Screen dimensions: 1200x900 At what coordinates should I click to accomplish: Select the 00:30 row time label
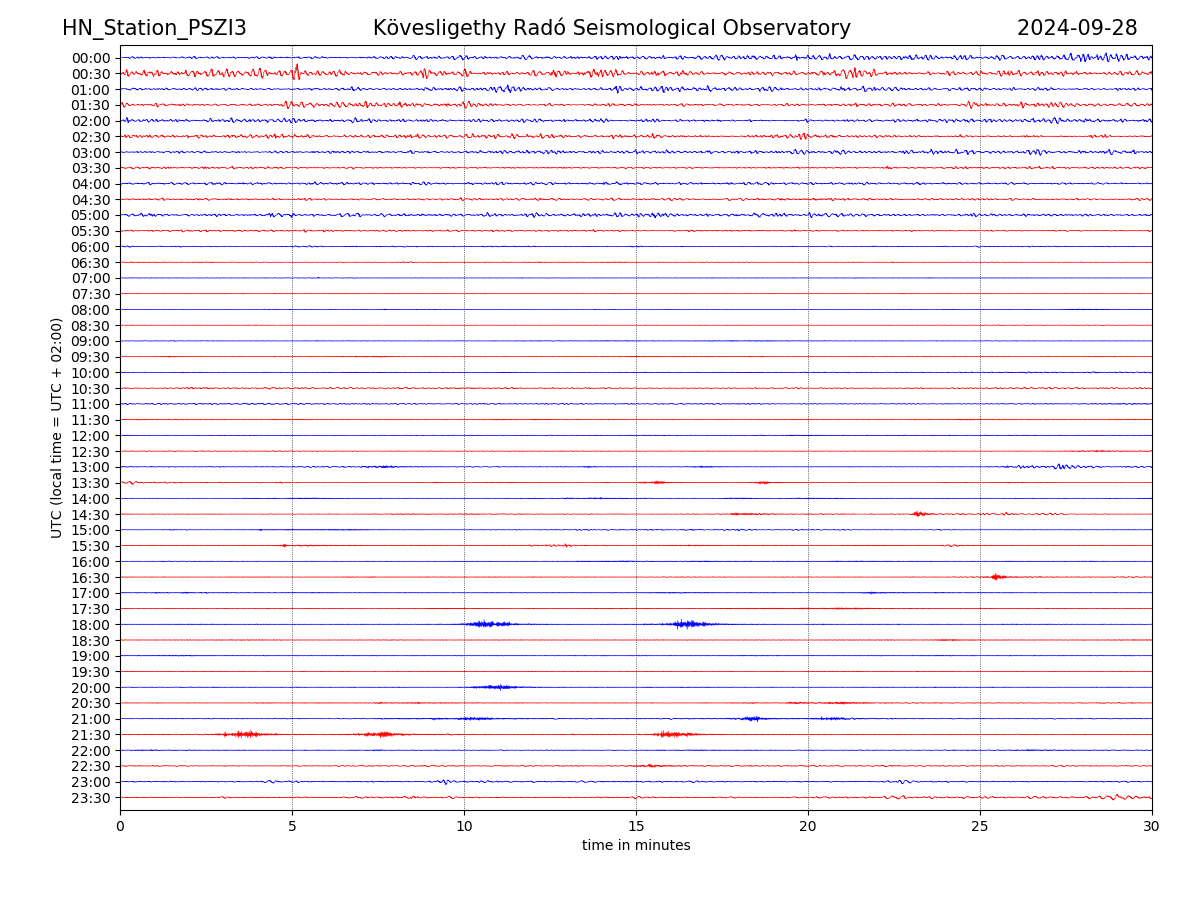coord(90,74)
